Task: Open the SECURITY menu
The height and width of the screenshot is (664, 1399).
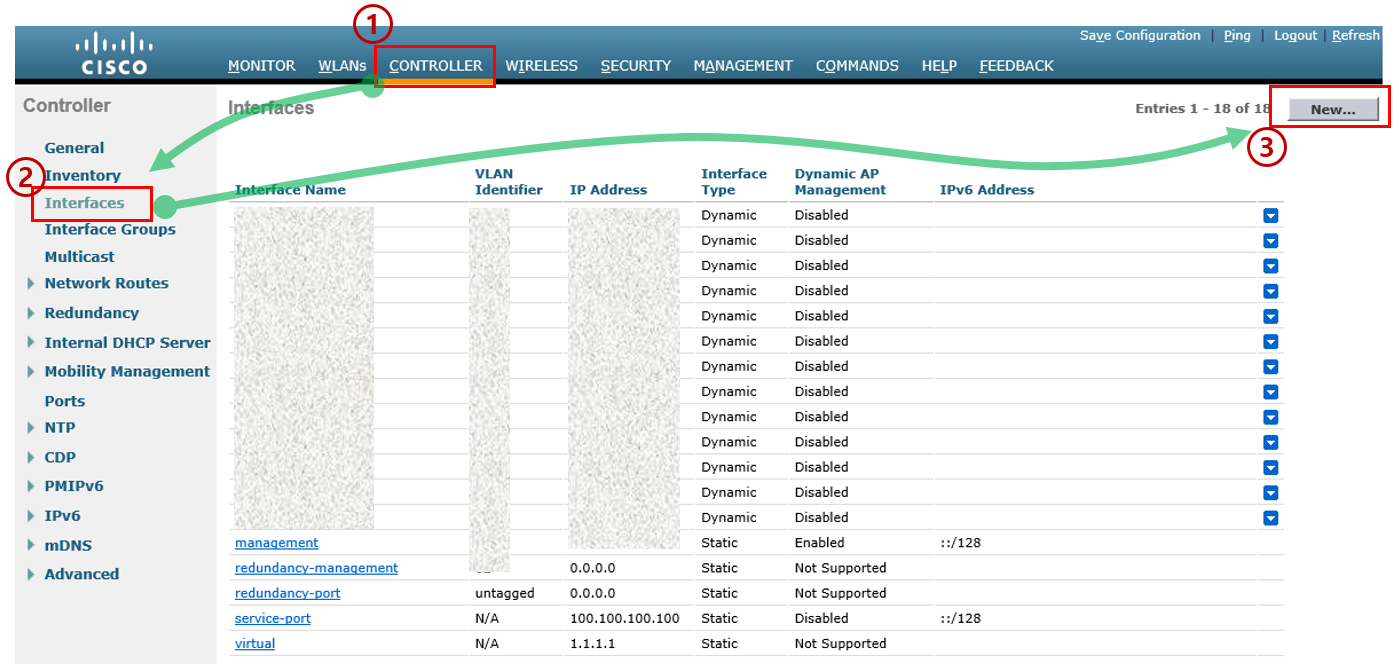Action: point(636,66)
